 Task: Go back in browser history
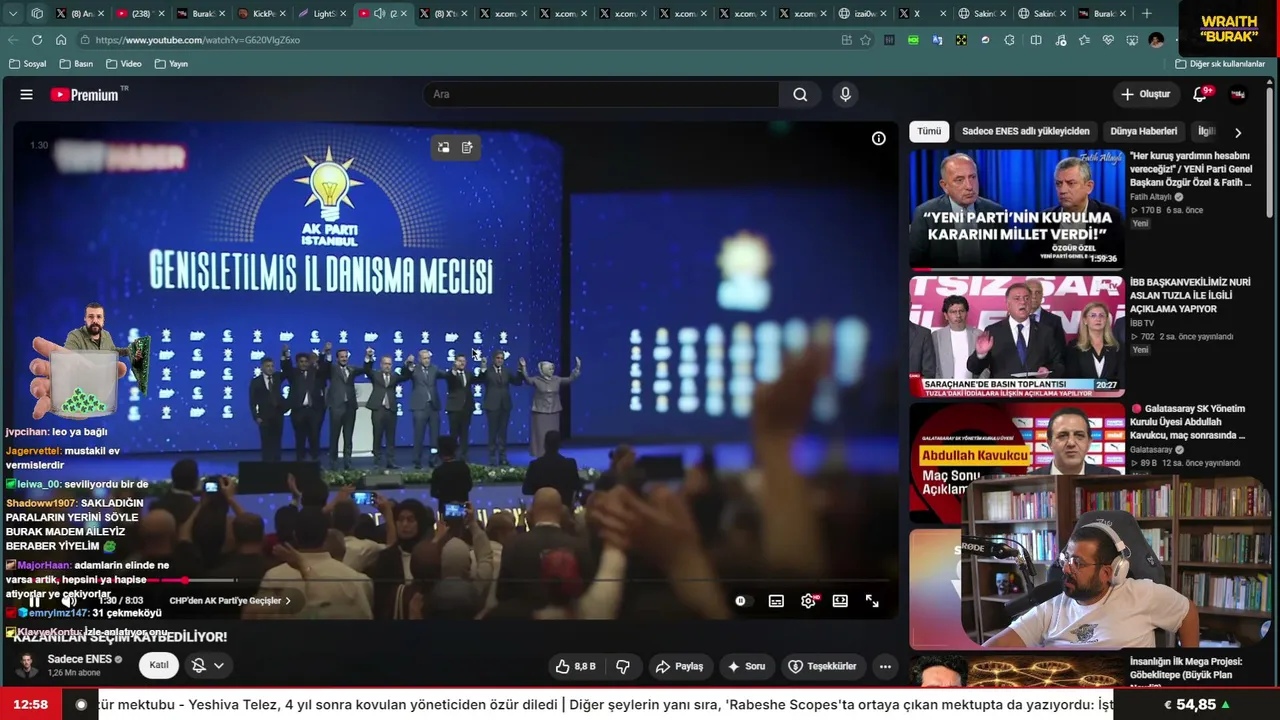point(13,40)
